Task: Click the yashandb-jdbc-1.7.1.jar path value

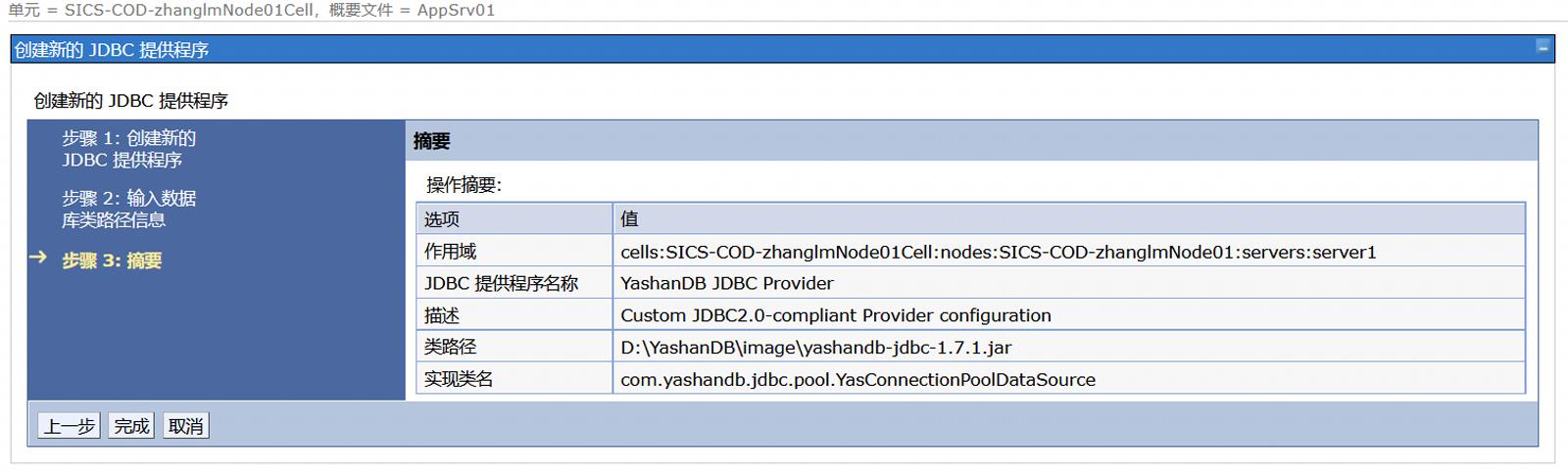Action: point(816,348)
